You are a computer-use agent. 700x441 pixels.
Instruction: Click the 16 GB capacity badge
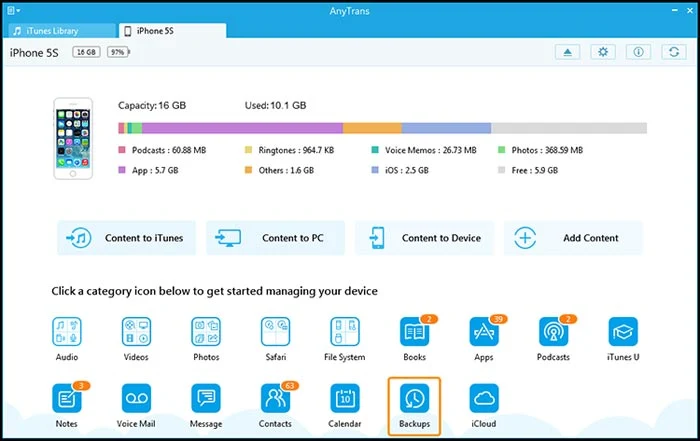86,52
